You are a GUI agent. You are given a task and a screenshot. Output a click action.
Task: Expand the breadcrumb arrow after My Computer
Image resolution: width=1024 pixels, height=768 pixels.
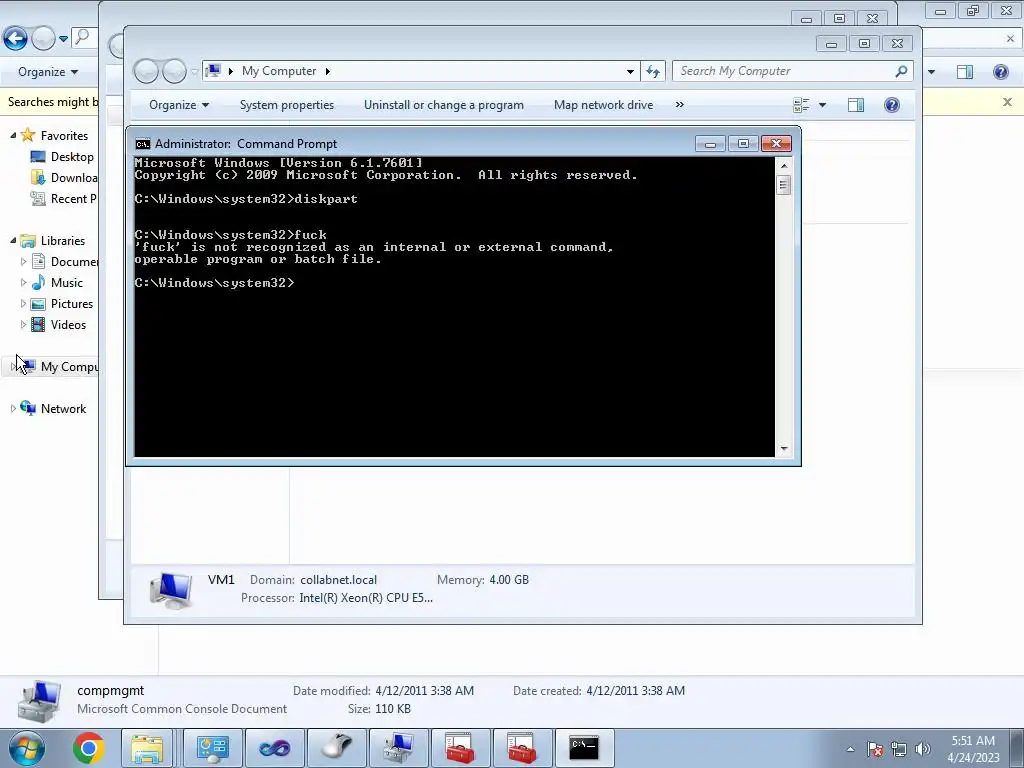pos(327,71)
